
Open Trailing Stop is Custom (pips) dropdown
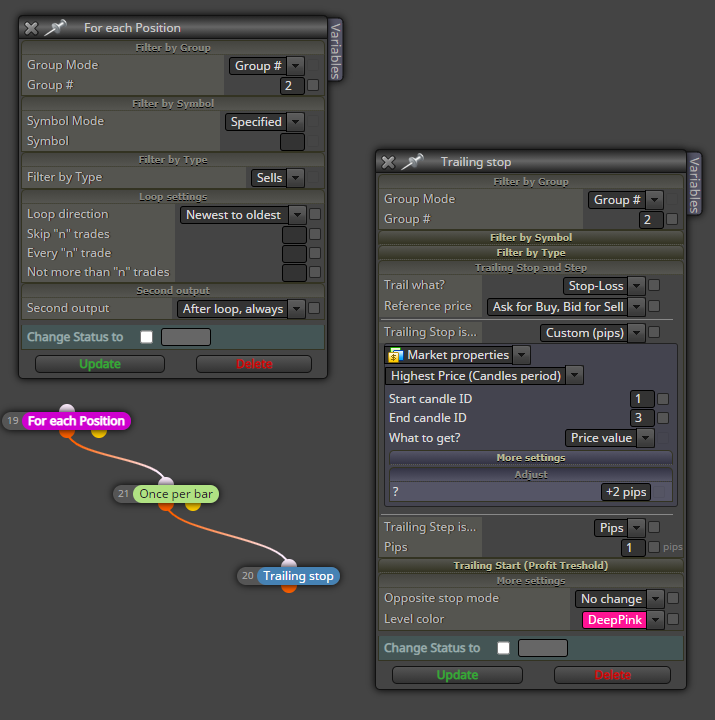[636, 333]
